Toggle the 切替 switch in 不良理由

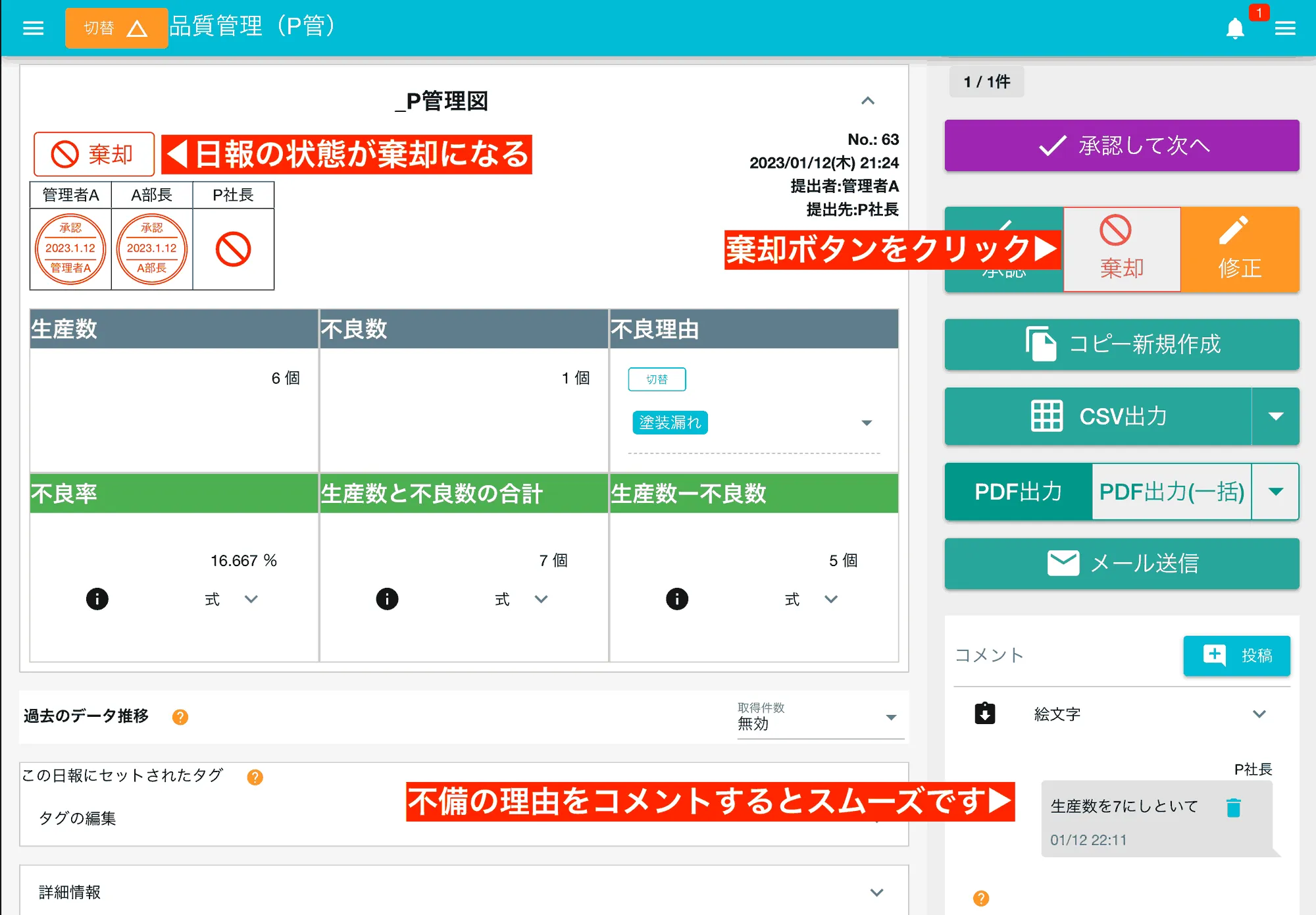(657, 379)
